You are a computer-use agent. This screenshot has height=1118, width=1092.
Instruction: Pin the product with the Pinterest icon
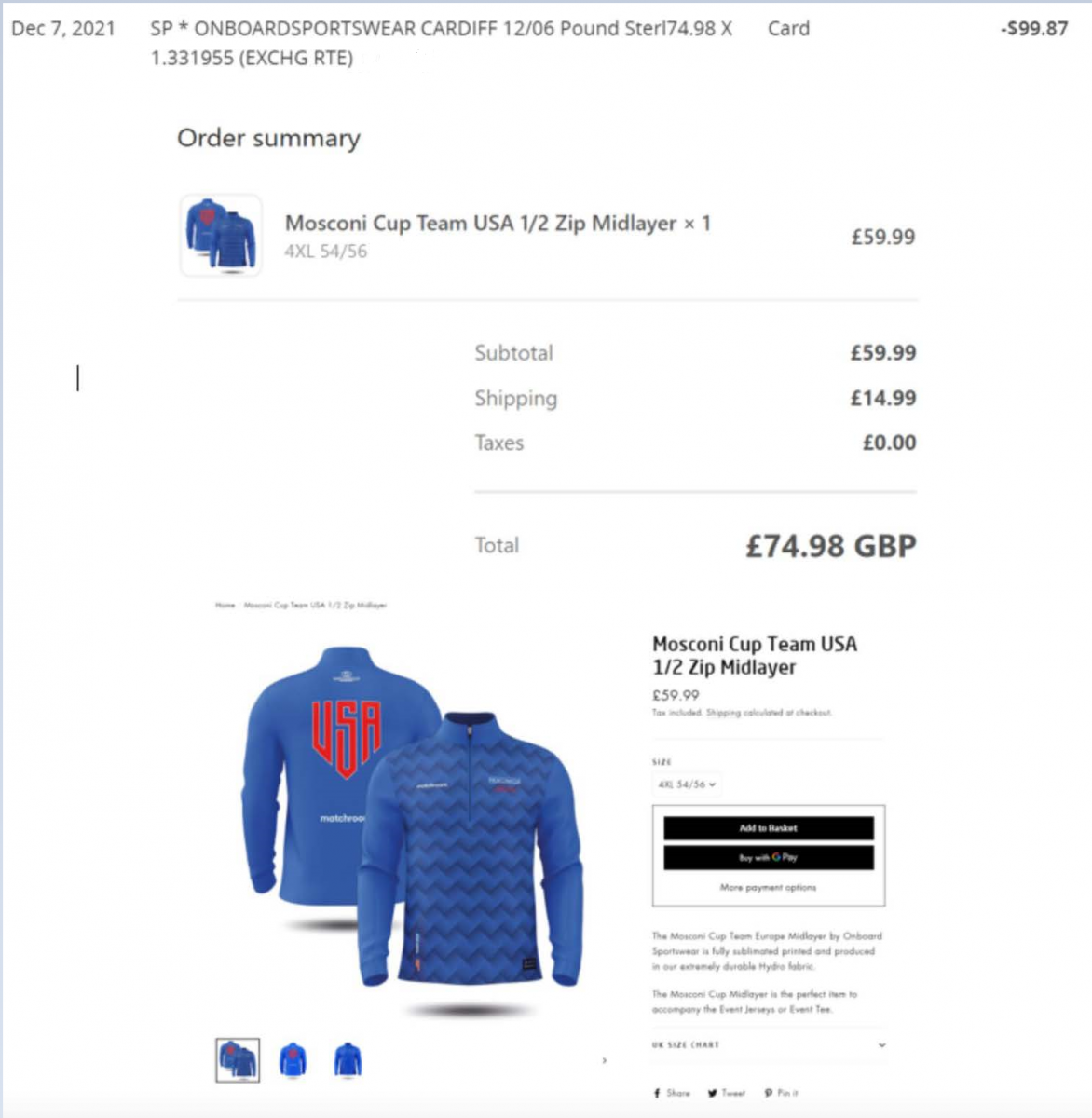(x=781, y=1093)
